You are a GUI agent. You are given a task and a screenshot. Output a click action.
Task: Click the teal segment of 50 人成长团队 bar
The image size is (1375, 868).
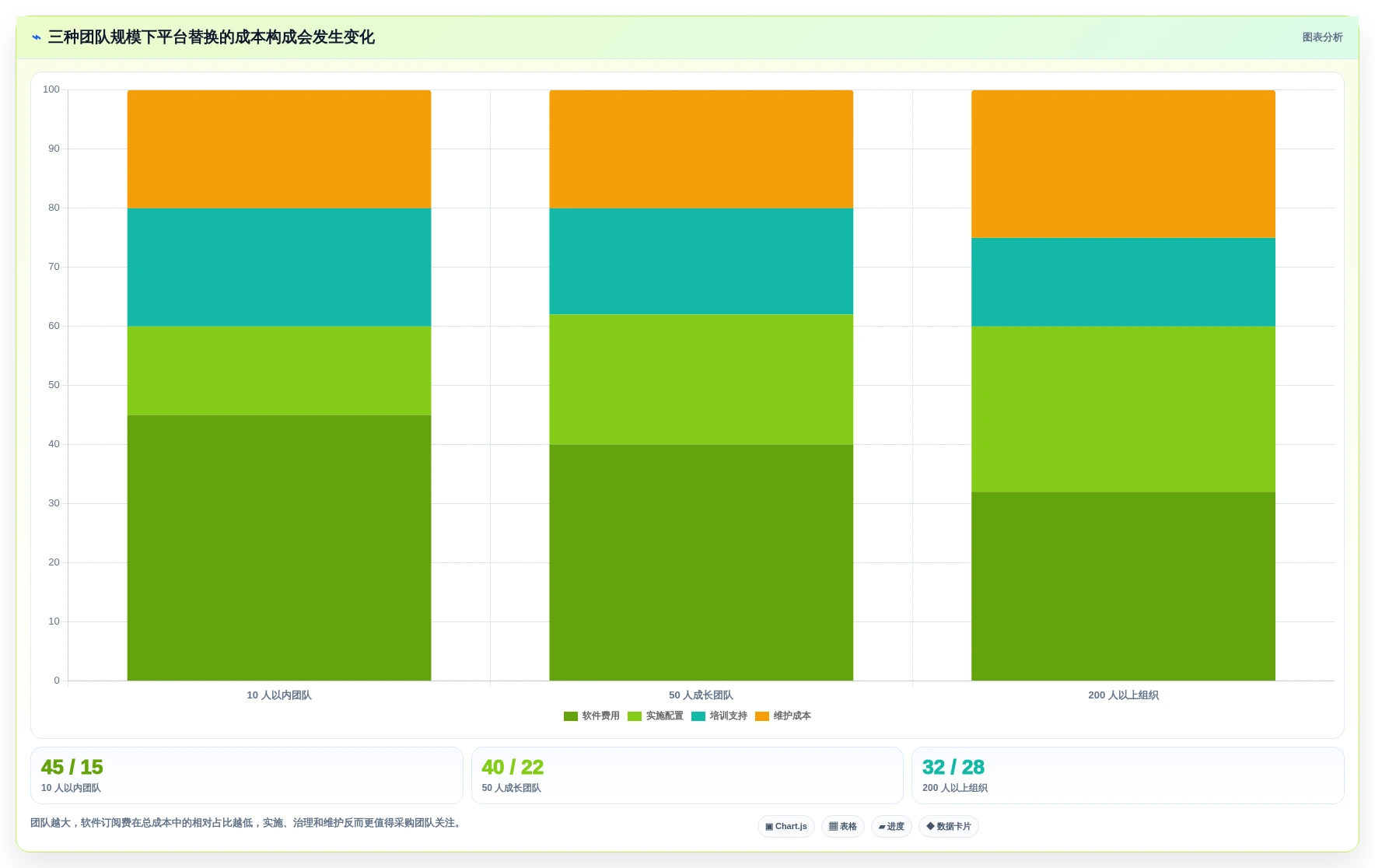(x=701, y=261)
